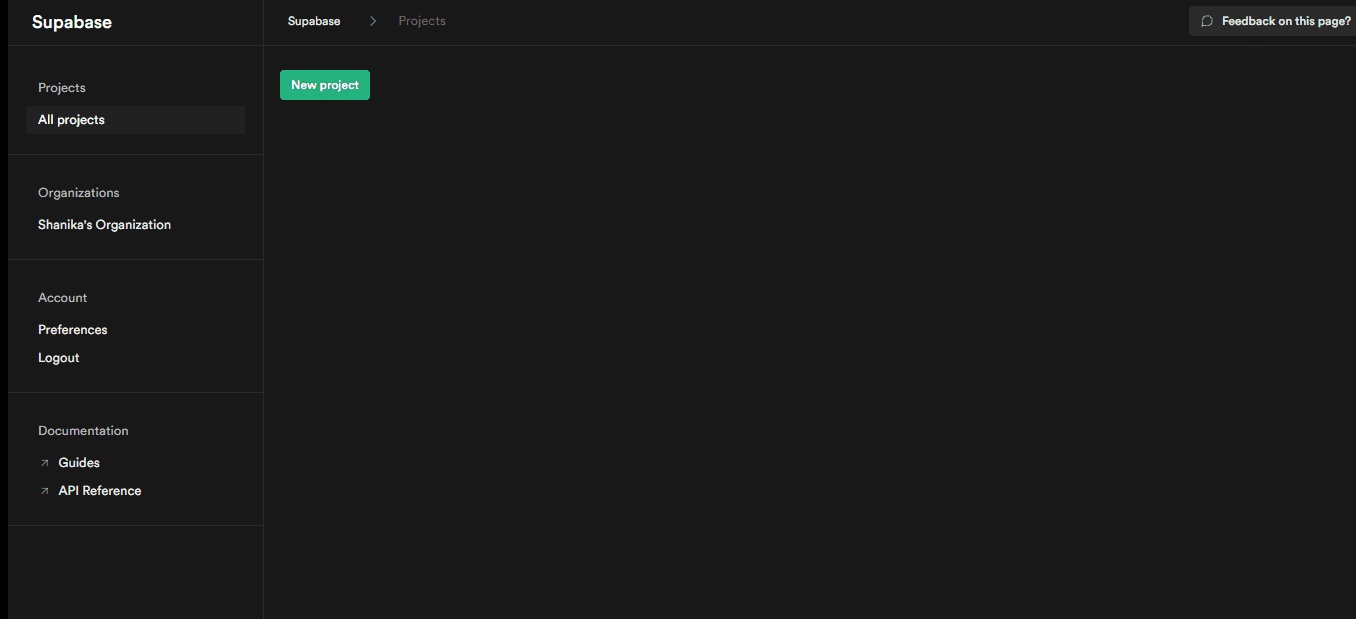Click the Supabase logo title
The image size is (1356, 619).
click(x=72, y=22)
